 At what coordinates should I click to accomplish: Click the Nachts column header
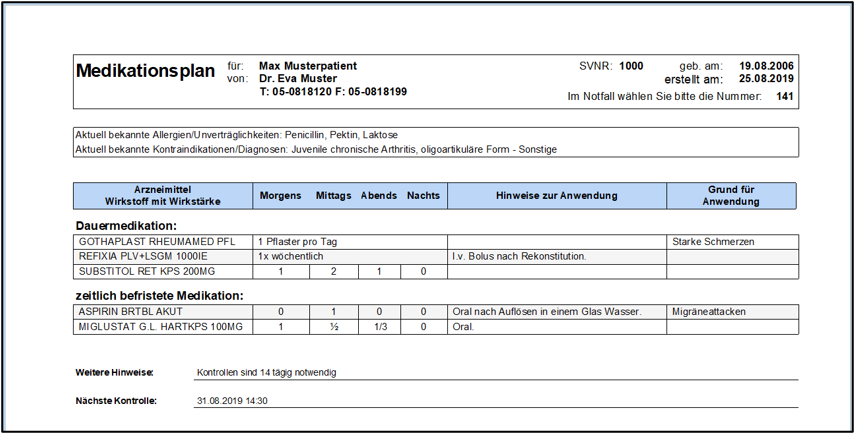tap(423, 196)
